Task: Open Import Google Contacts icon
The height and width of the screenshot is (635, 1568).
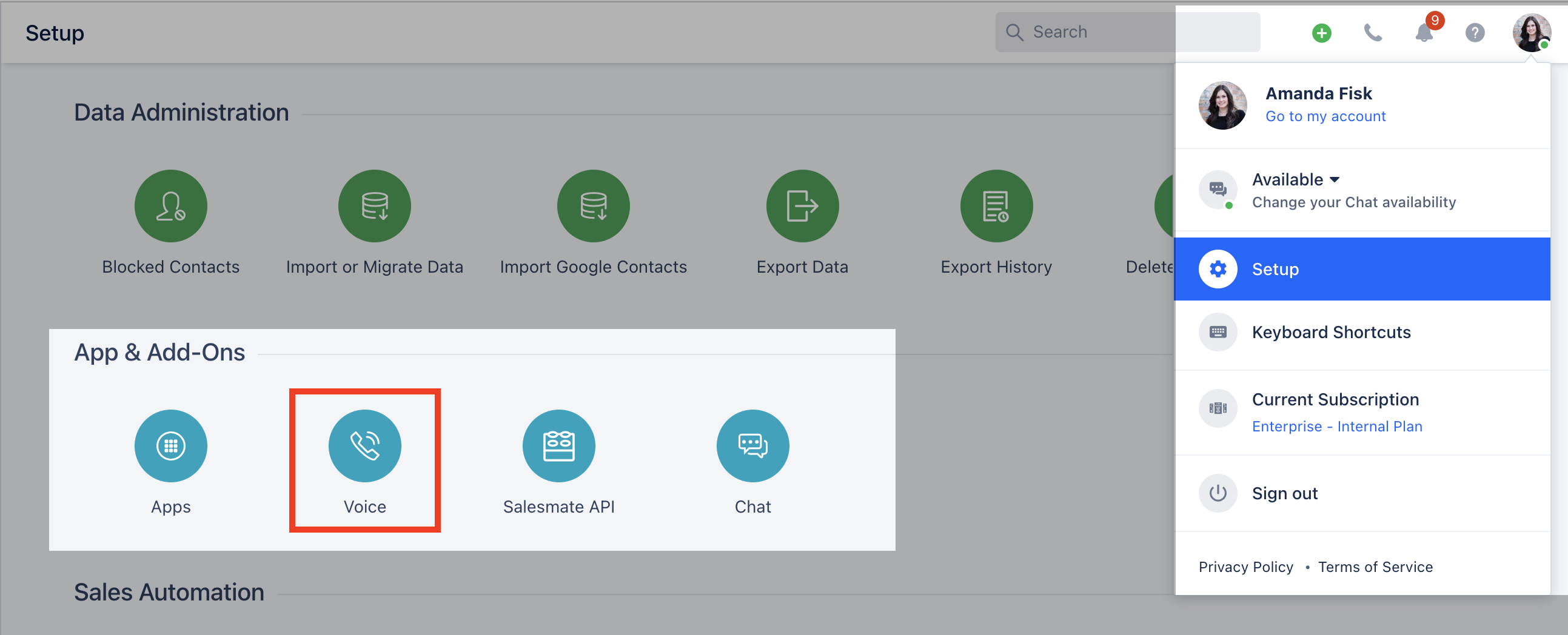Action: (x=594, y=205)
